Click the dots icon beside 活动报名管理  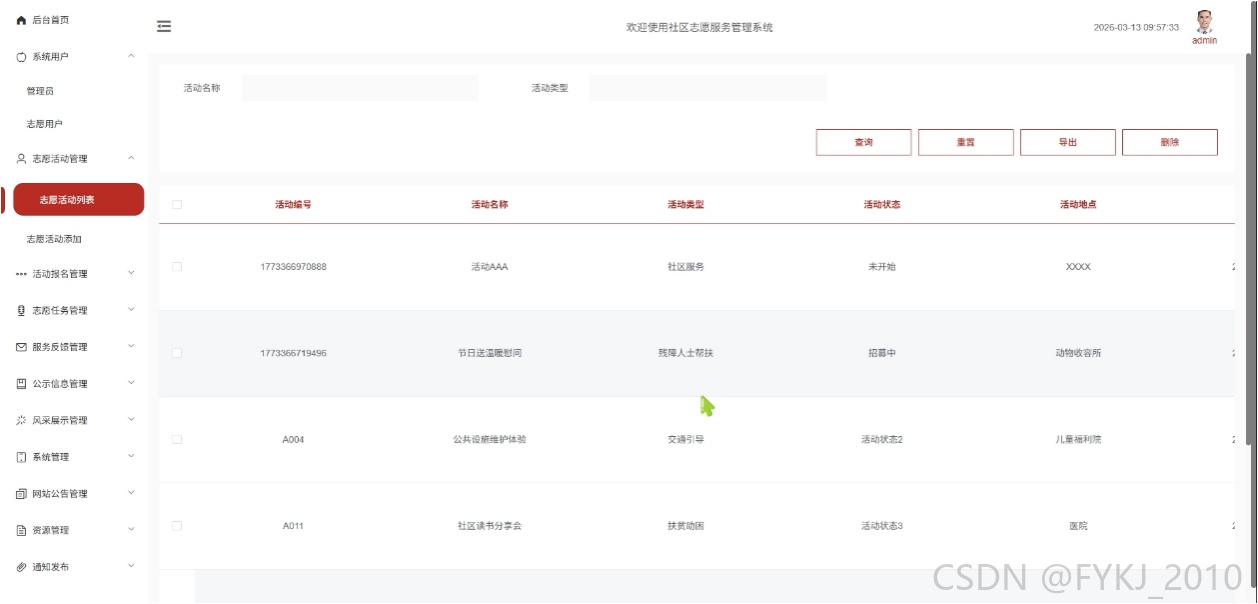(x=21, y=274)
